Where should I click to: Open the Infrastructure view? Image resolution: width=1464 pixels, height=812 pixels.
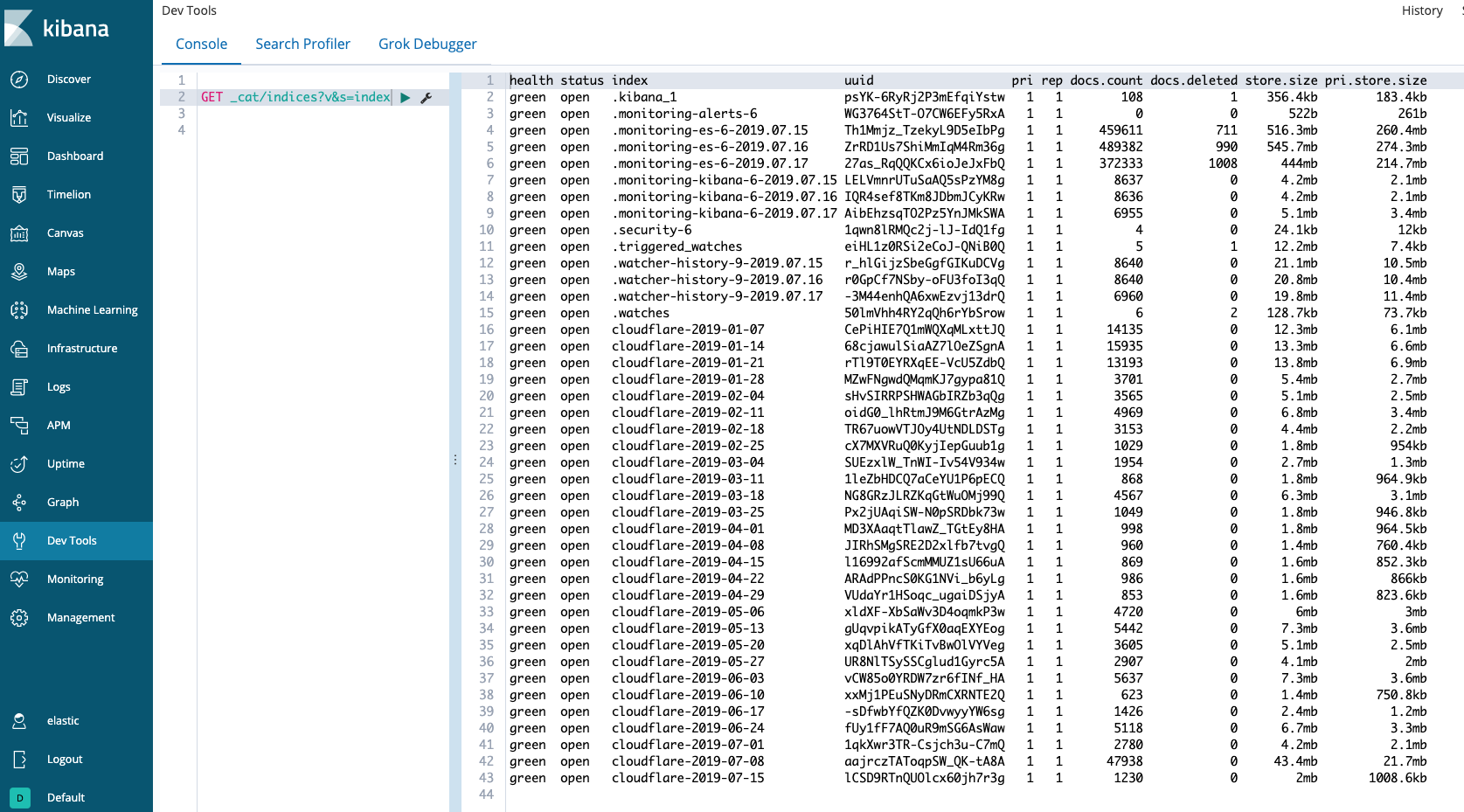81,348
